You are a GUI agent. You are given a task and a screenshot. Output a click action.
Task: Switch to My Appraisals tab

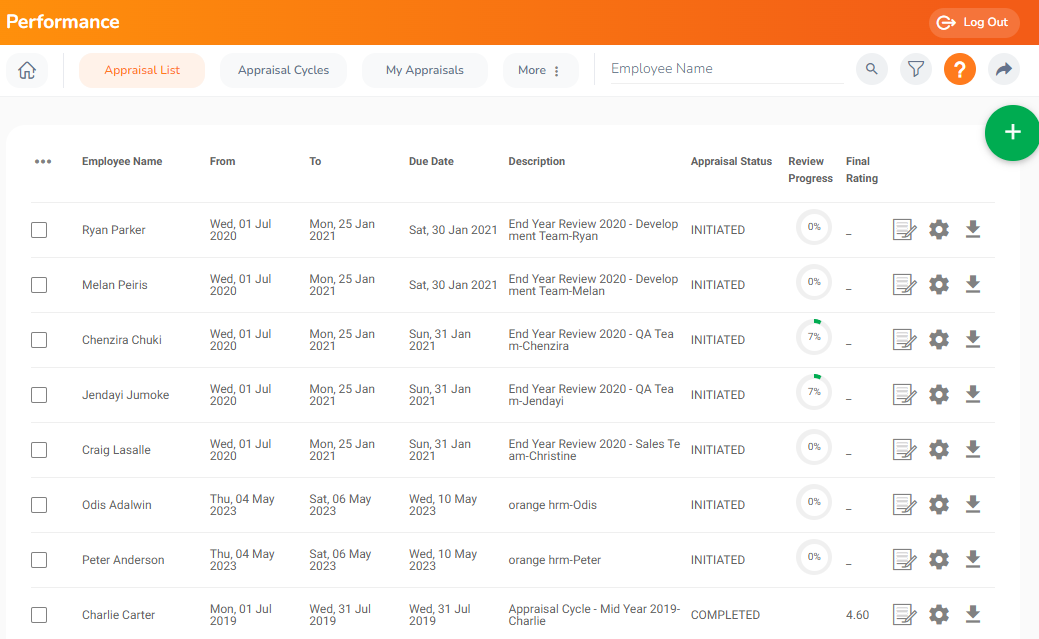[425, 70]
